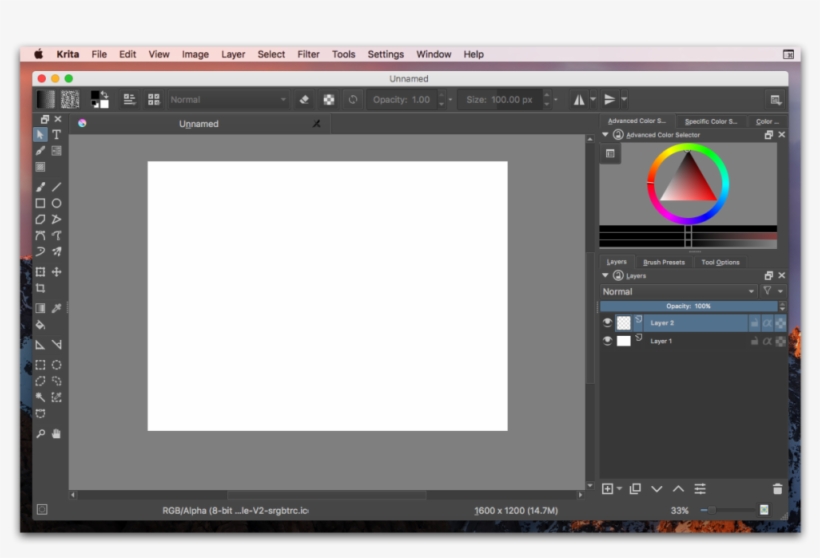Switch to Tool Options tab
820x558 pixels.
(x=720, y=262)
